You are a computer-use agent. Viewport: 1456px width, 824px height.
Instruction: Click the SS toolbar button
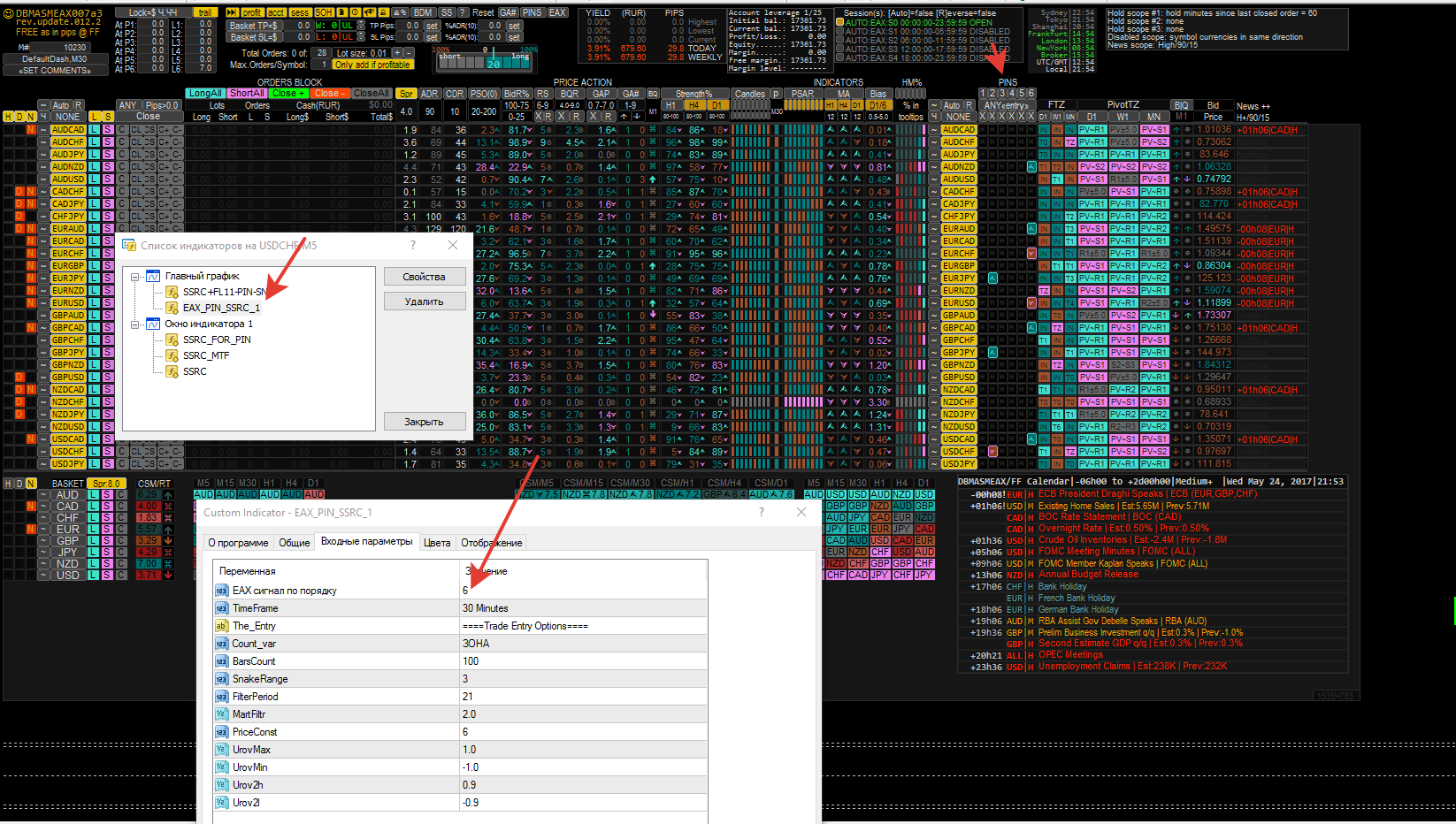446,12
